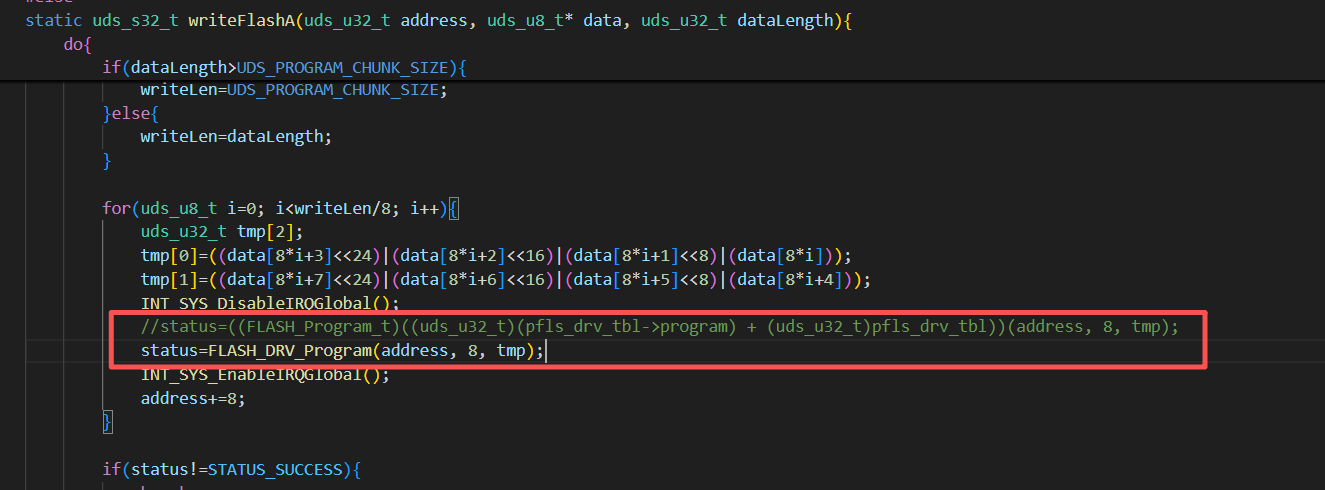
Task: Click the address+=8 statement
Action: [192, 398]
